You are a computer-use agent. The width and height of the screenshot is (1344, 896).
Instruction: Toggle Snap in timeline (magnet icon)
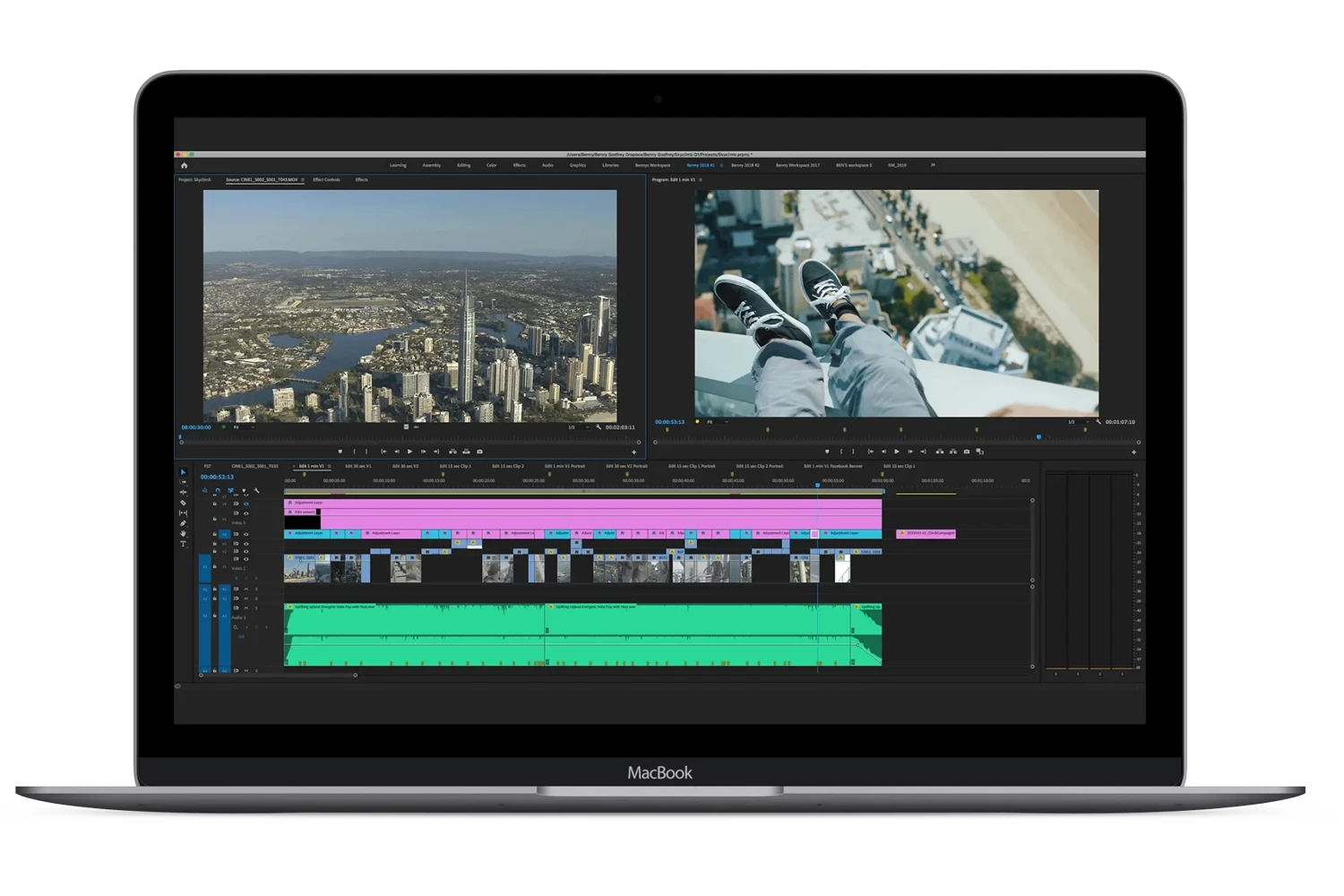pyautogui.click(x=218, y=490)
